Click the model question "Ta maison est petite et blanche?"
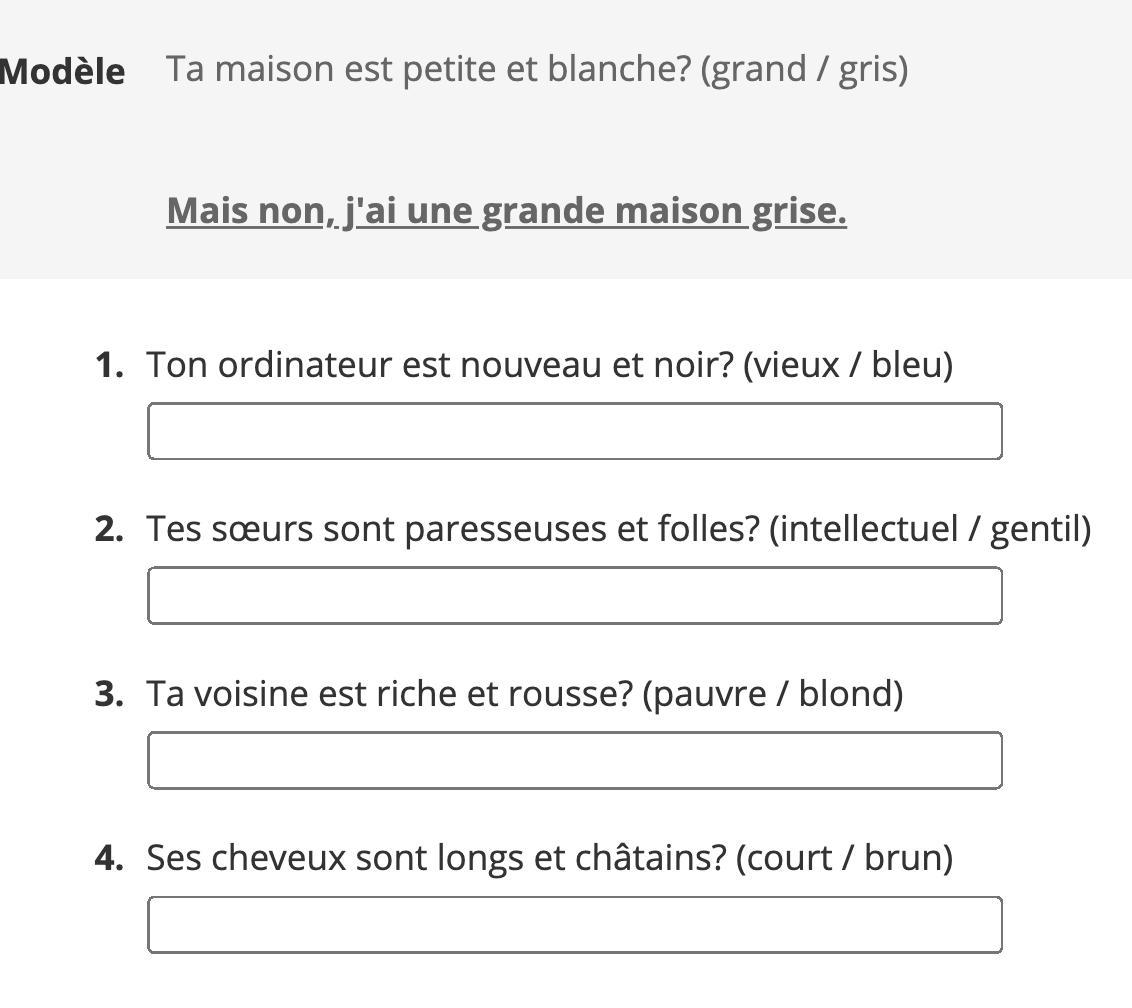1132x1008 pixels. pos(428,69)
